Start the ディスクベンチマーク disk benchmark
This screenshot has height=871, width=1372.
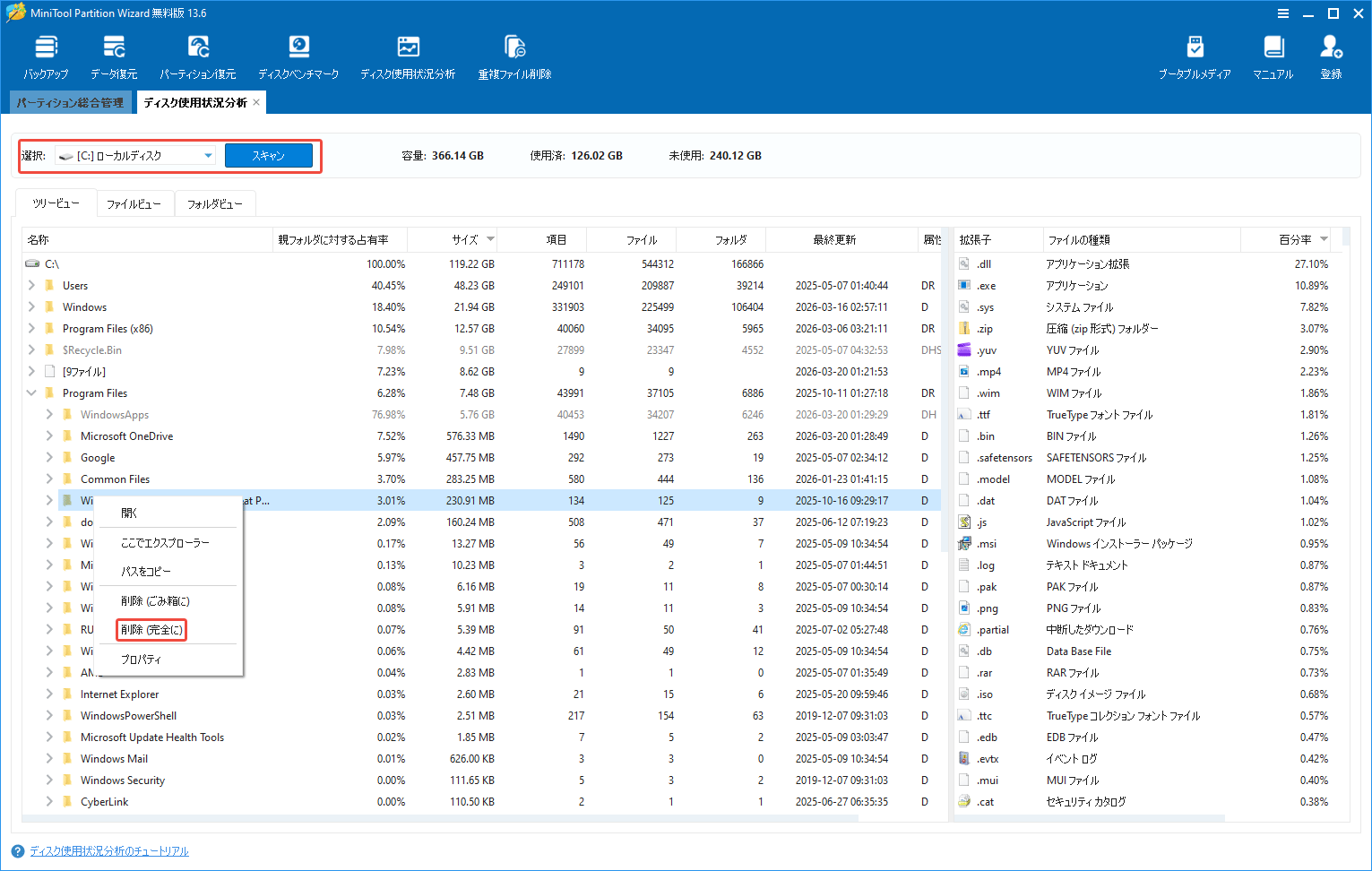click(x=298, y=55)
